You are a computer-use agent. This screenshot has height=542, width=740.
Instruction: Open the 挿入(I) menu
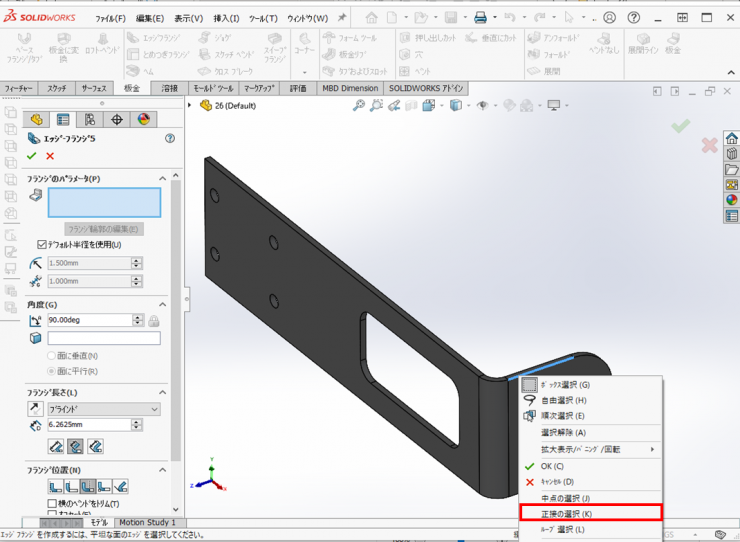[x=226, y=18]
